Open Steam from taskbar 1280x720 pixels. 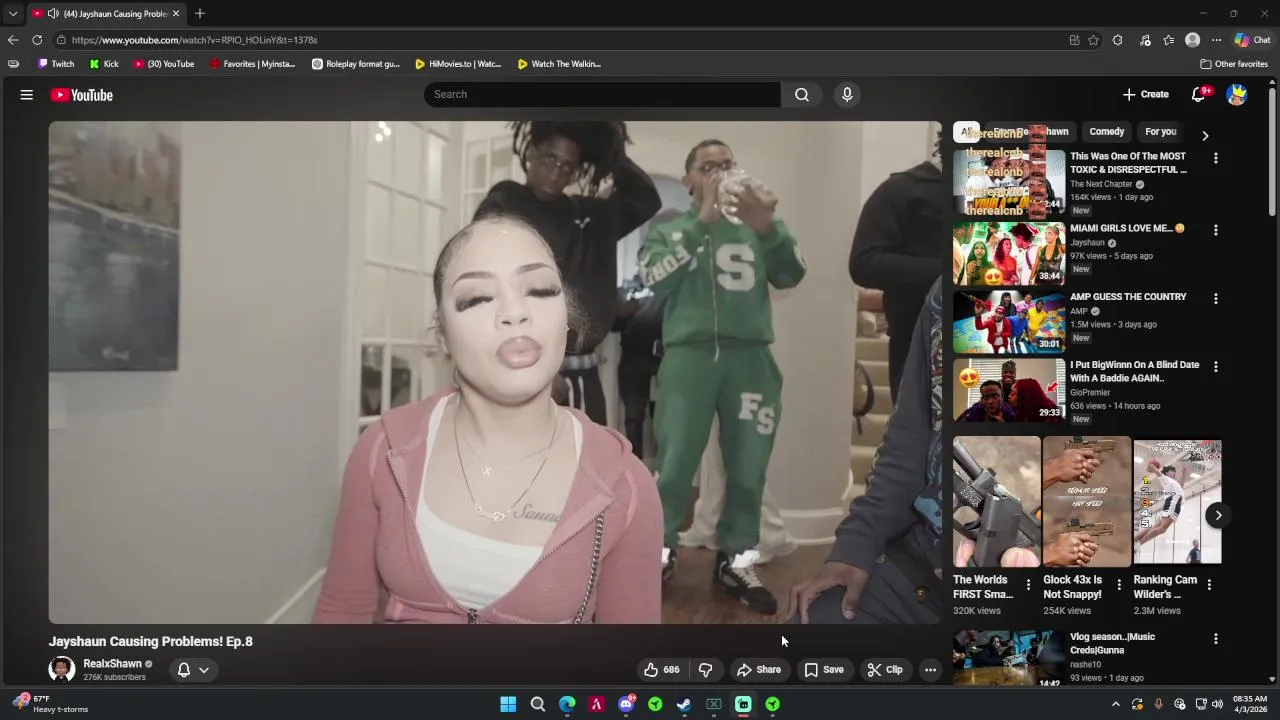click(x=684, y=704)
